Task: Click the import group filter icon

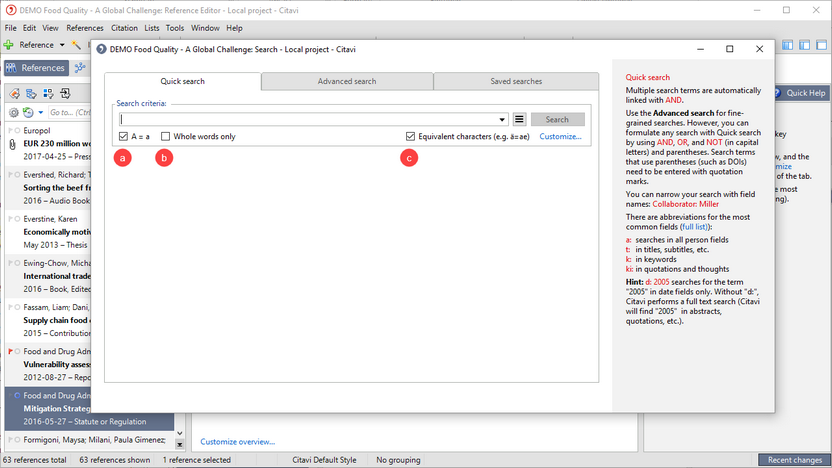Action: [65, 94]
